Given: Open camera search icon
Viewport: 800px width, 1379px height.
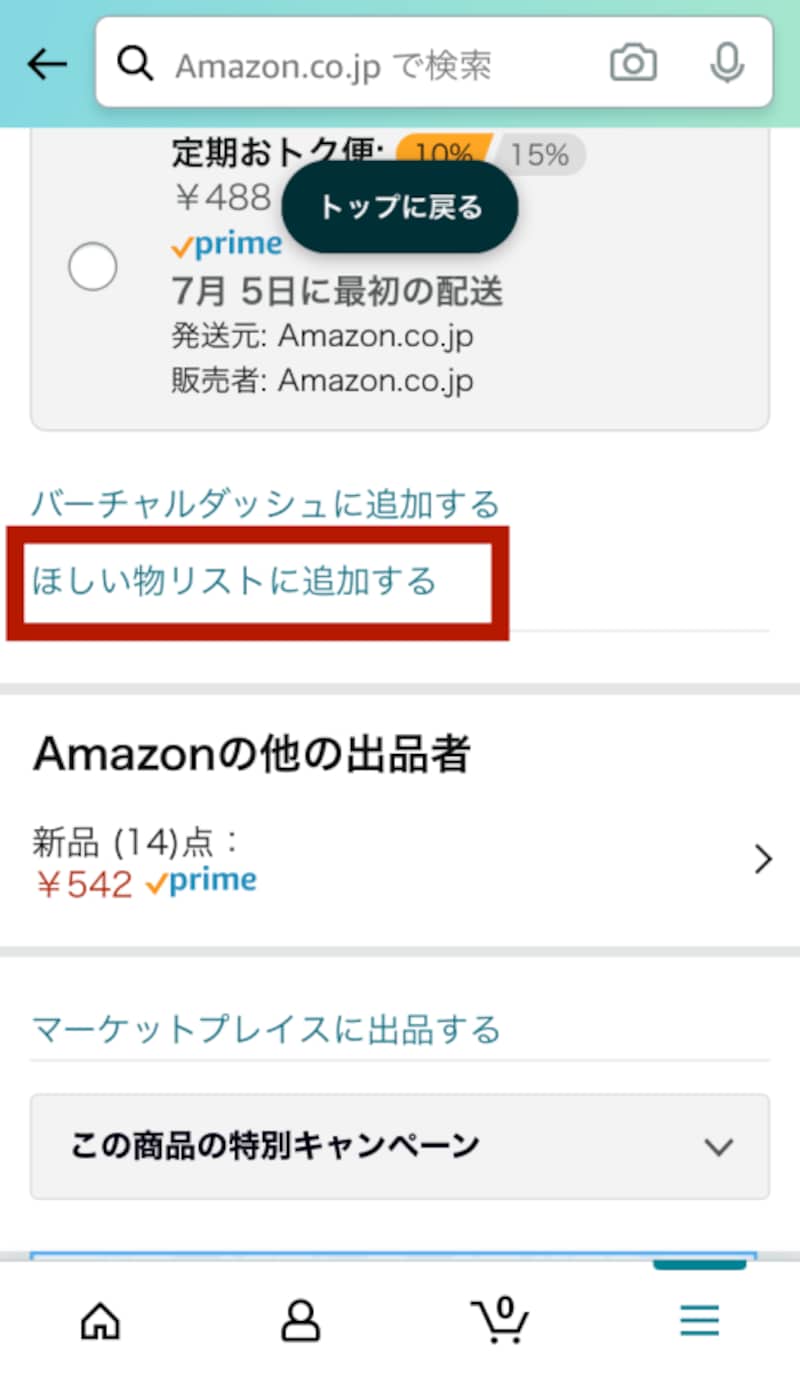Looking at the screenshot, I should click(x=633, y=65).
